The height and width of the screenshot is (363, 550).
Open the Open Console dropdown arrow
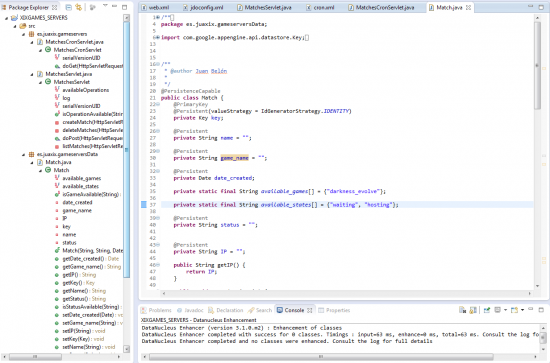point(522,310)
